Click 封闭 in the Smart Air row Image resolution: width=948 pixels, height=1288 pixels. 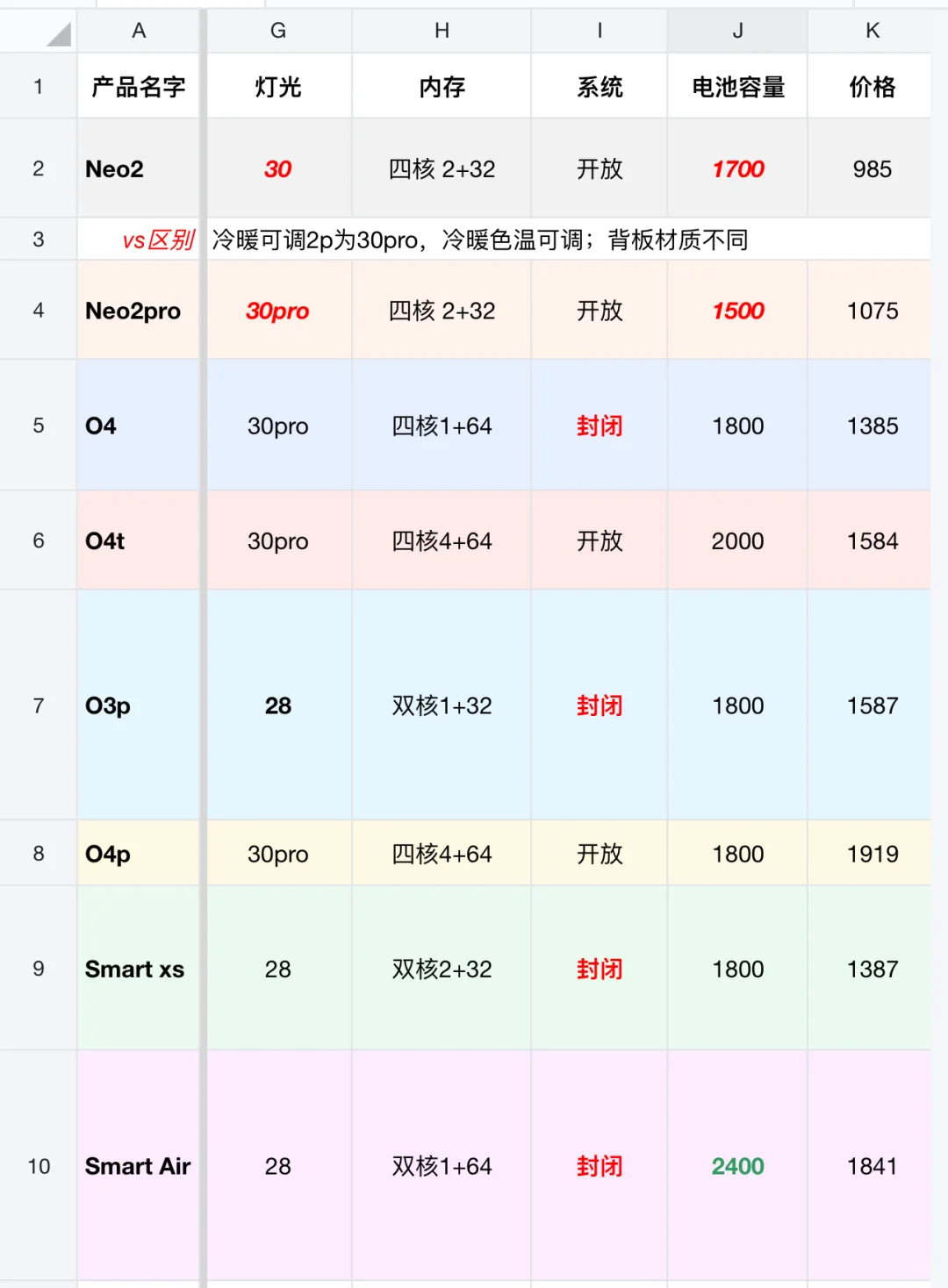click(x=600, y=1166)
